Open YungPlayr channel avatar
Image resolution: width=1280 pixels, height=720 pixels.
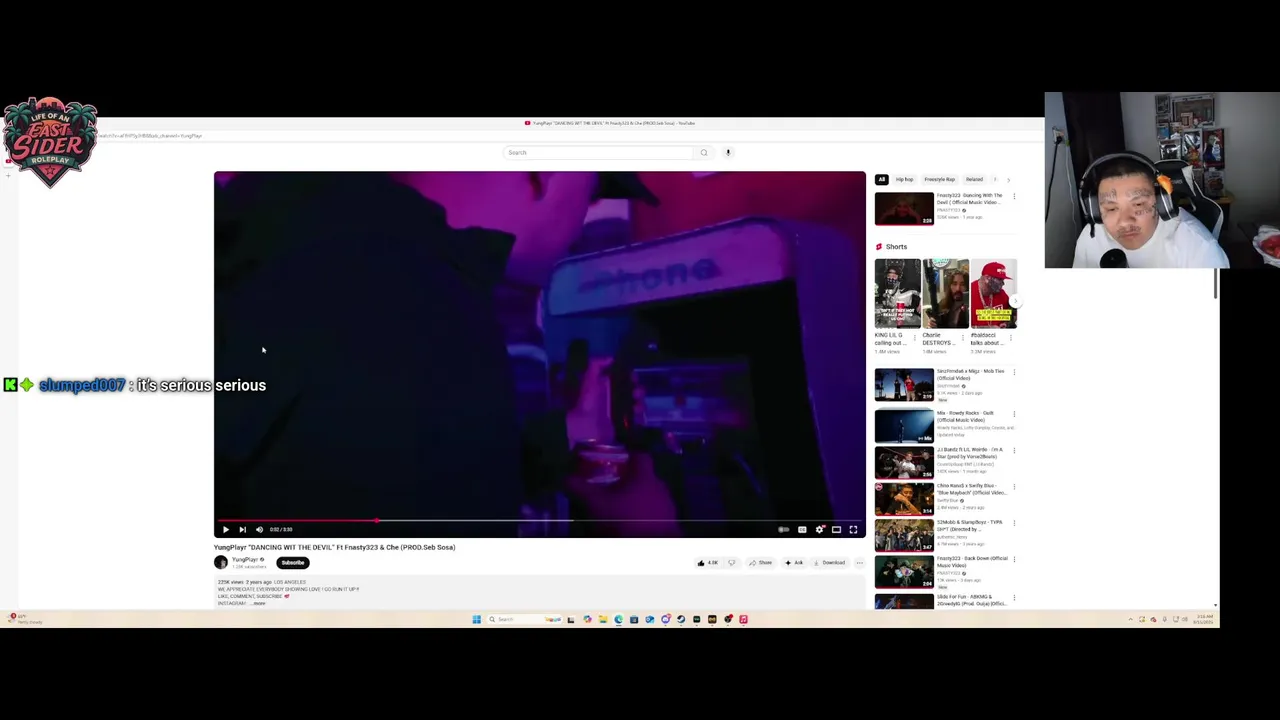[x=221, y=562]
